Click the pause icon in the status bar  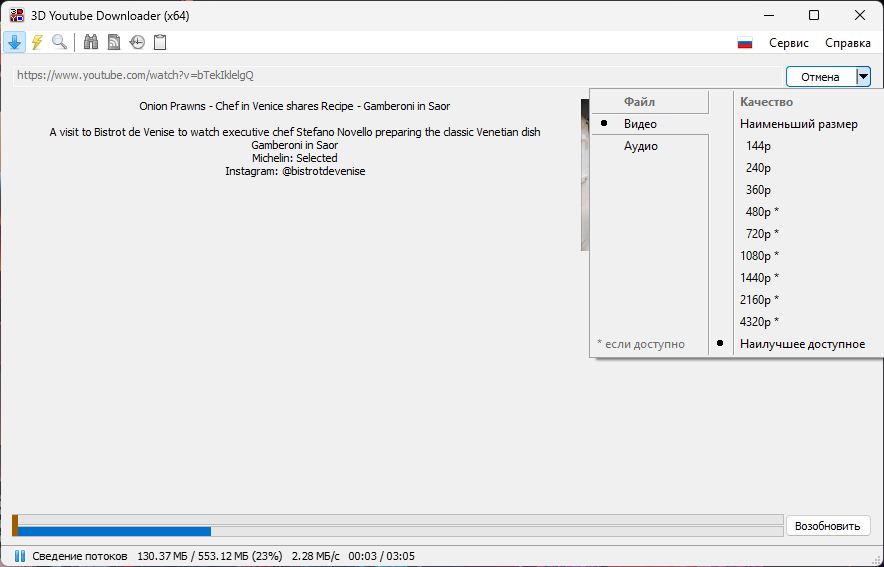(20, 556)
